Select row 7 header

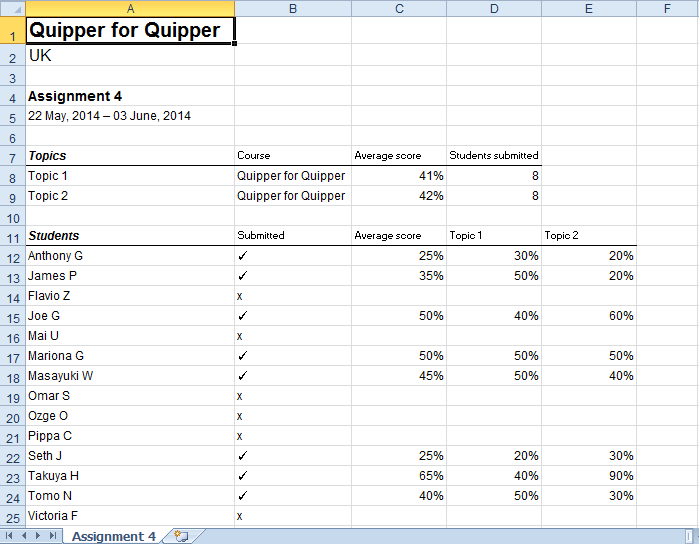pyautogui.click(x=12, y=156)
